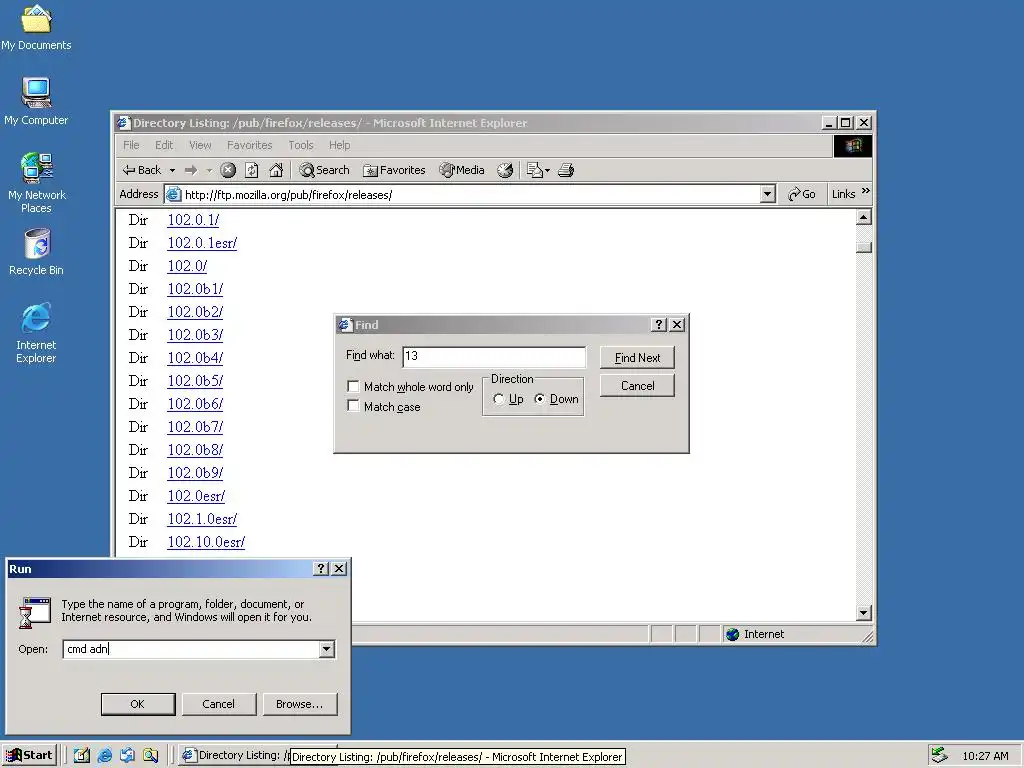Click the help question mark in Run dialog
This screenshot has height=768, width=1024.
tap(321, 569)
